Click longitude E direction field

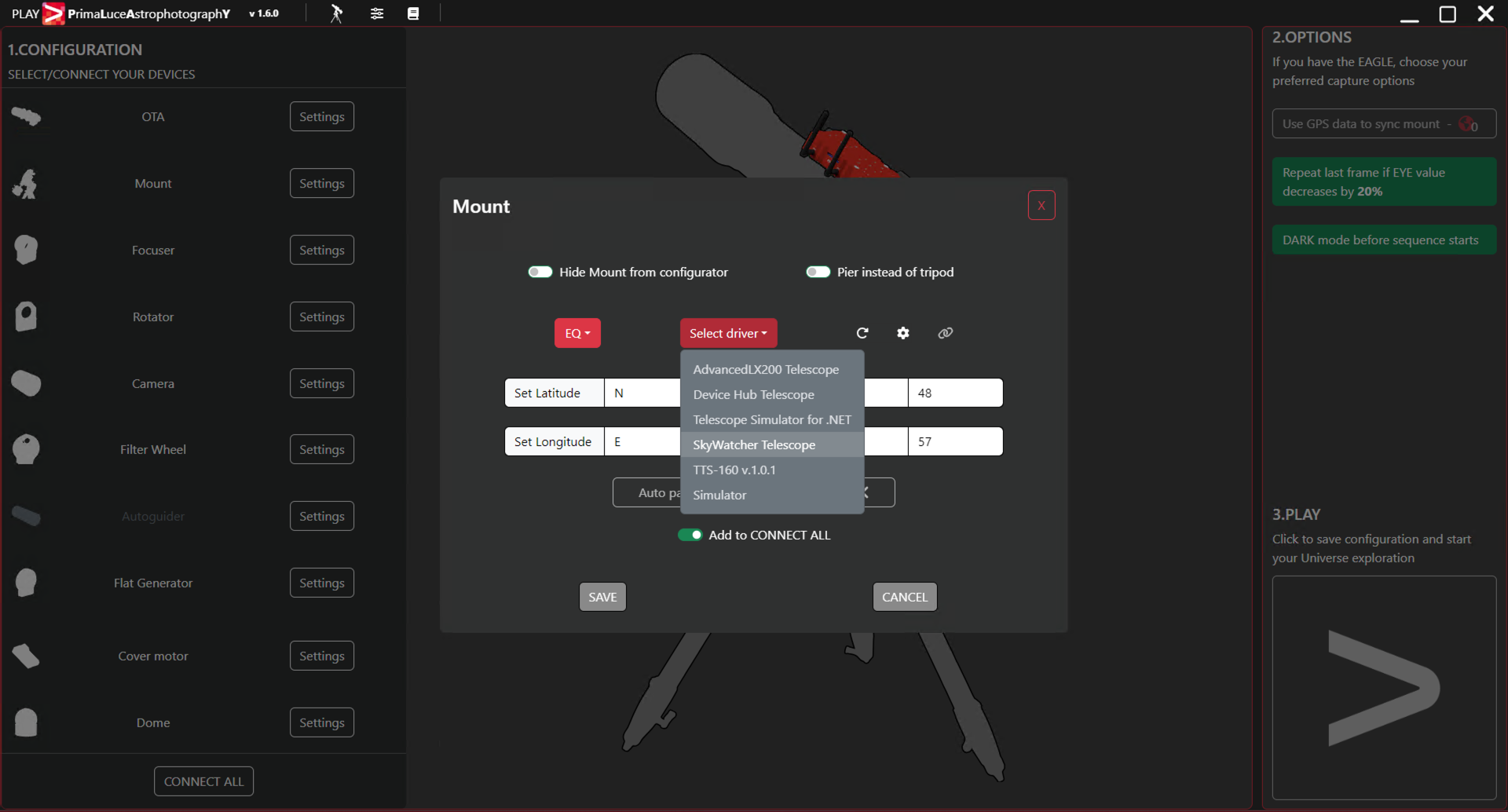(642, 441)
